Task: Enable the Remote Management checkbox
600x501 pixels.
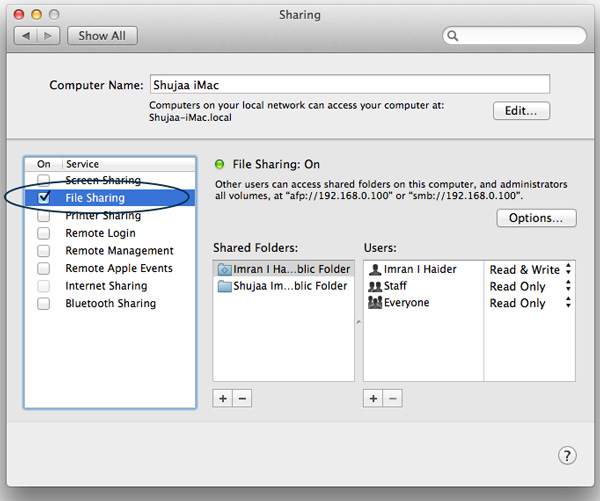Action: 44,251
